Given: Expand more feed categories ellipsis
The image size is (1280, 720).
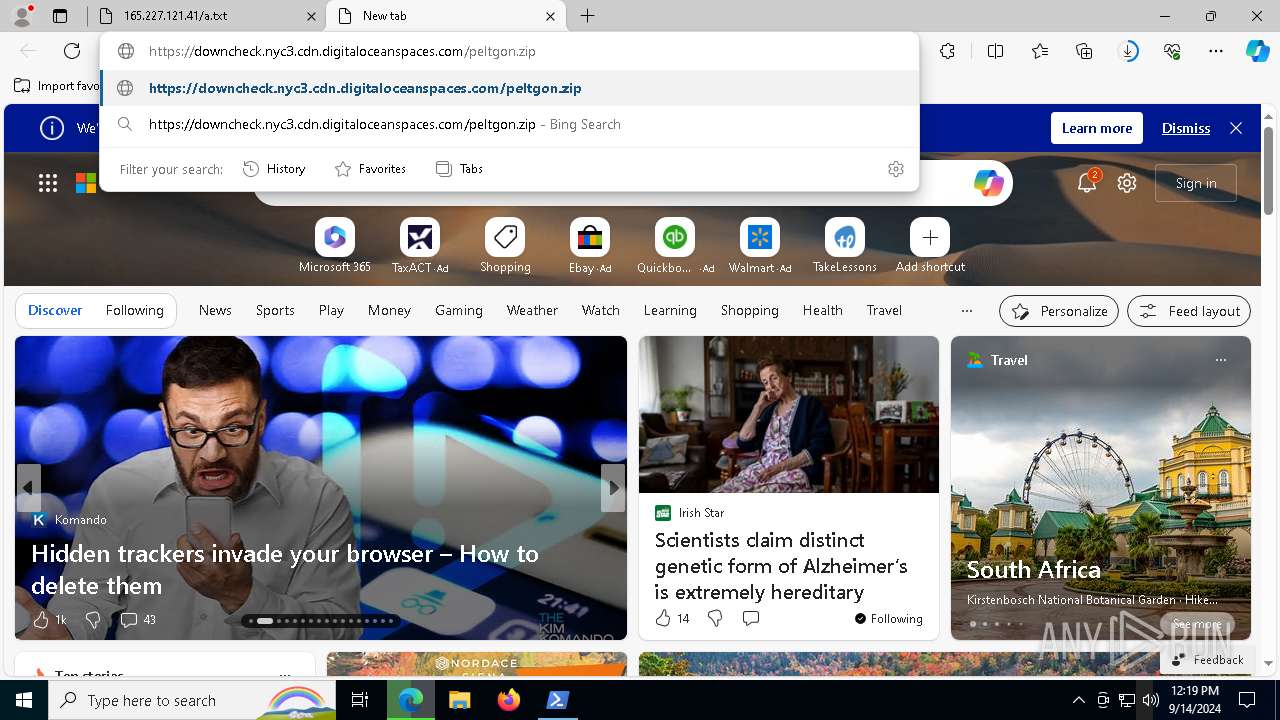Looking at the screenshot, I should point(966,311).
